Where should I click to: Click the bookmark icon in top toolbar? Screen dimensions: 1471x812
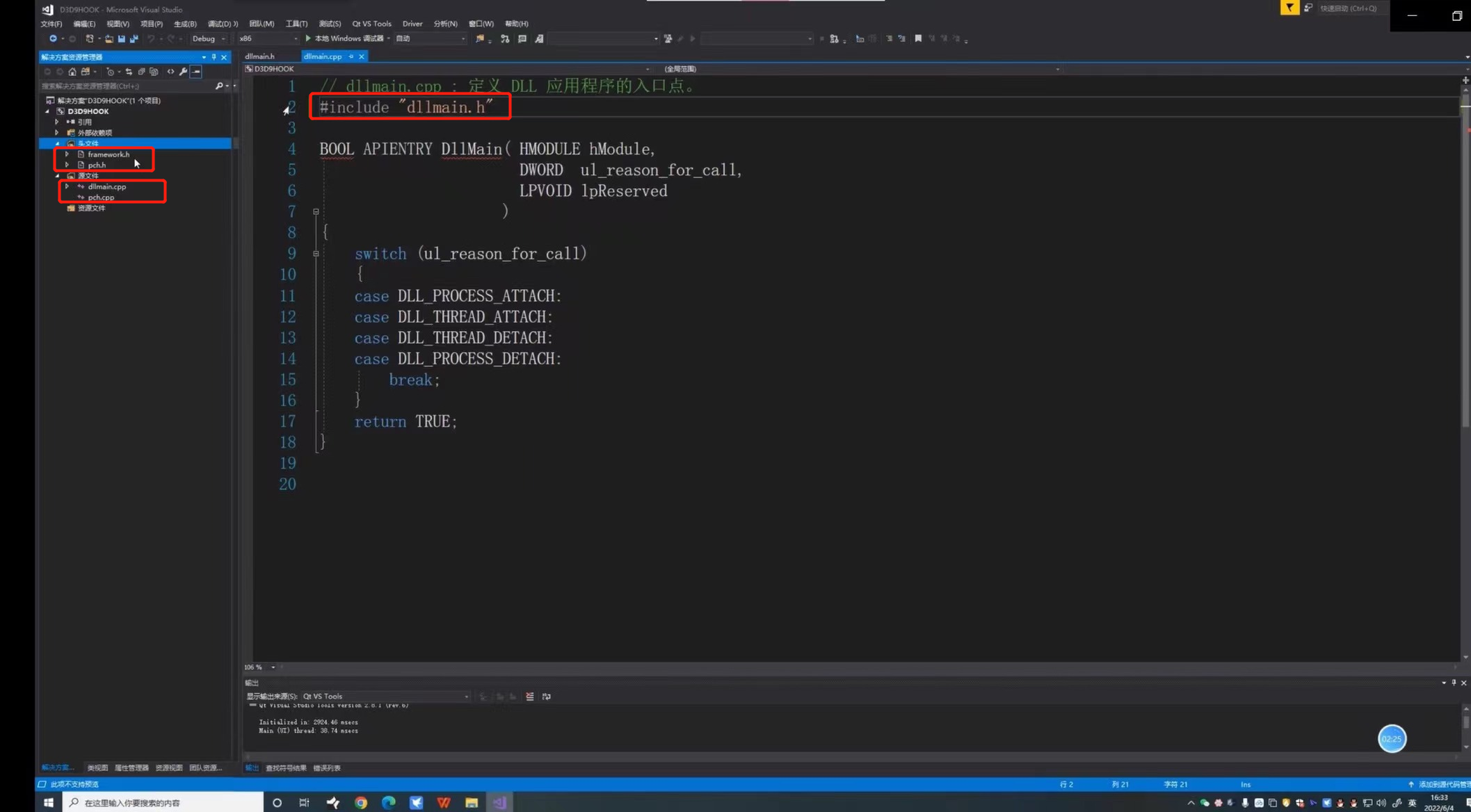(918, 39)
